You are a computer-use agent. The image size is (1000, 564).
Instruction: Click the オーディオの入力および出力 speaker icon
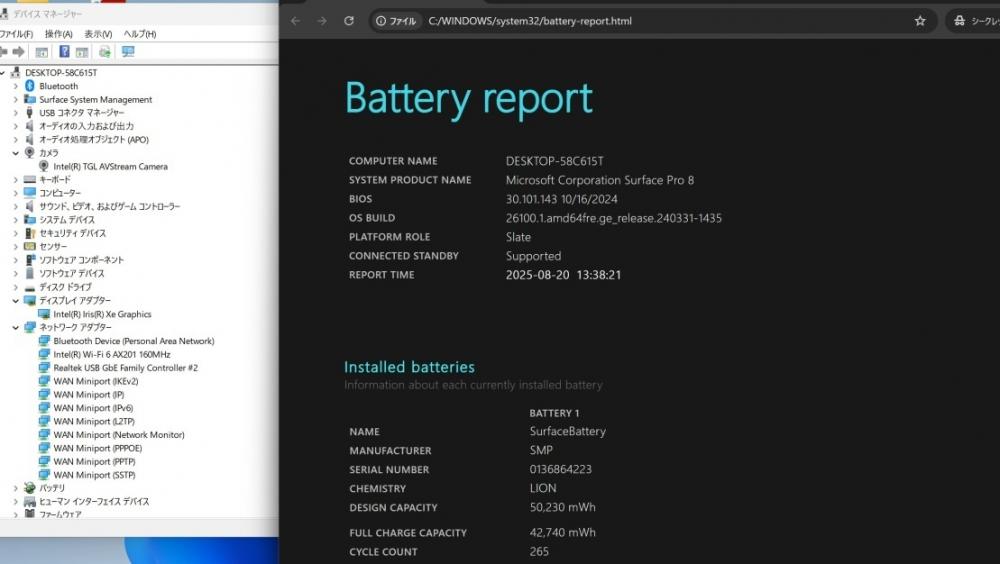tap(29, 126)
